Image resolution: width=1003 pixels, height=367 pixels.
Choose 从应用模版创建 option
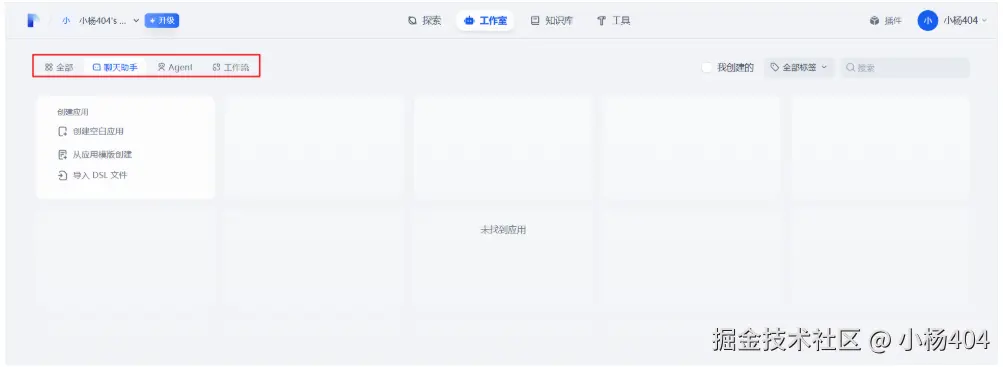click(x=95, y=155)
